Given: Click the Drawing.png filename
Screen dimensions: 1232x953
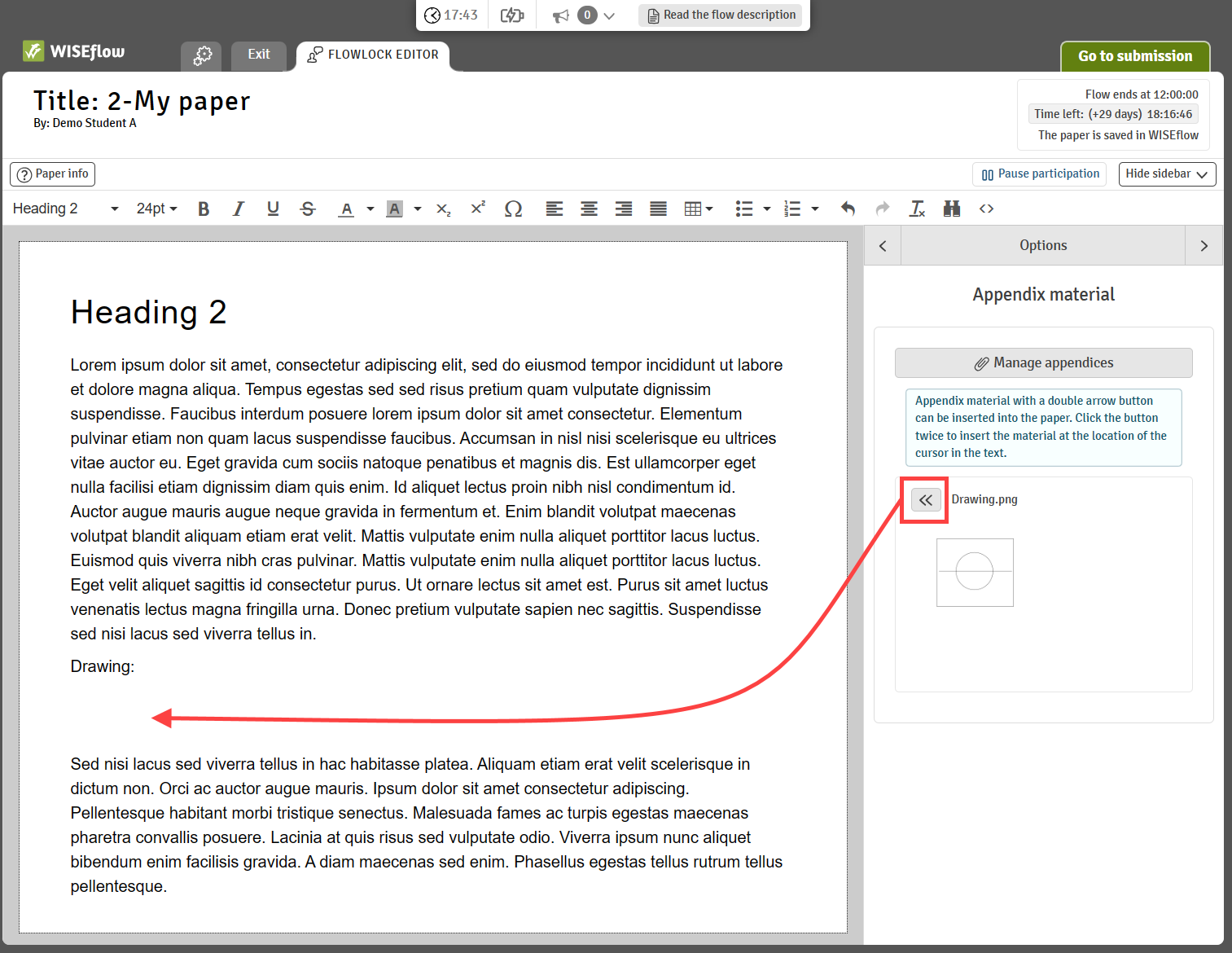Looking at the screenshot, I should tap(984, 499).
